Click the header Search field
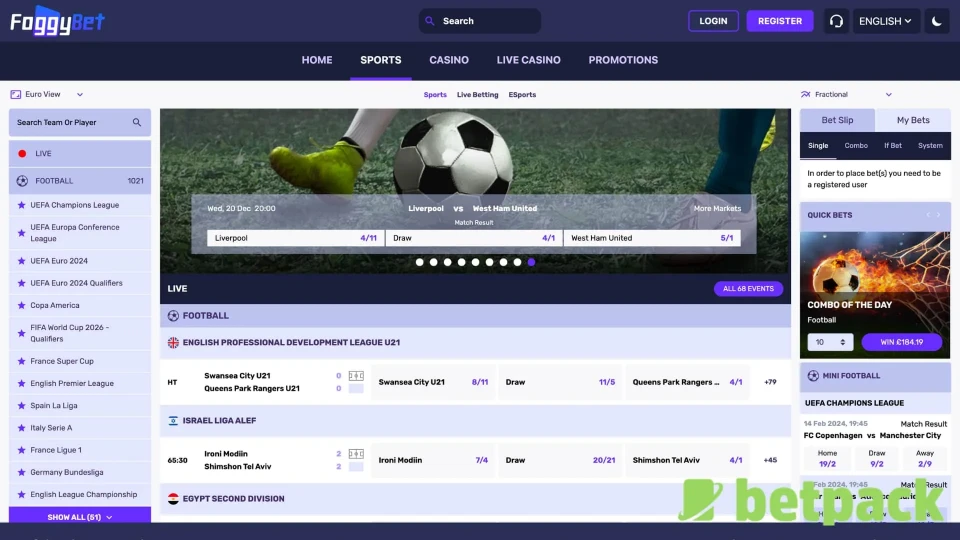 (x=480, y=21)
